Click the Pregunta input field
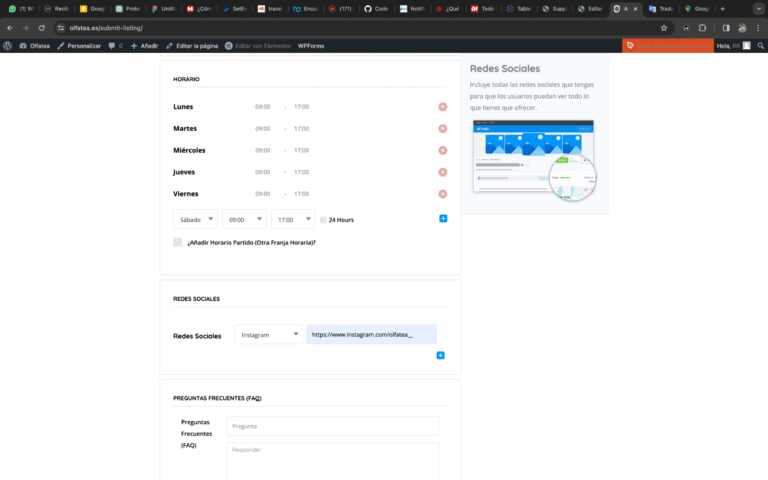 click(333, 426)
